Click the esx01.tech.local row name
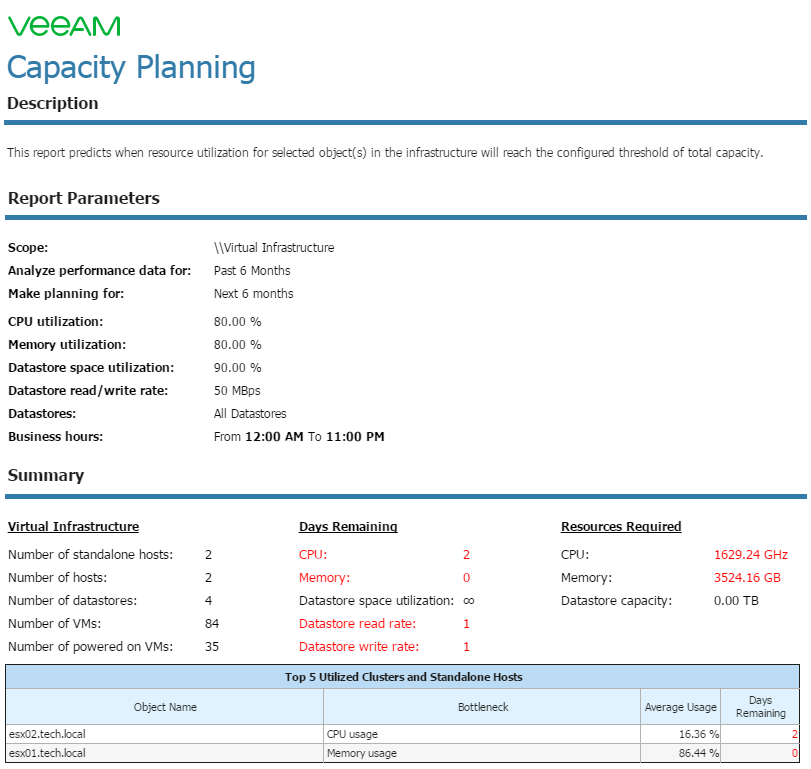 (x=47, y=753)
